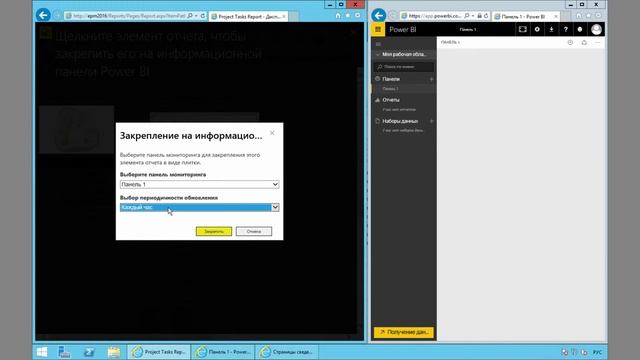Switch to Панель 1 - Power... taskbar window

tap(223, 352)
